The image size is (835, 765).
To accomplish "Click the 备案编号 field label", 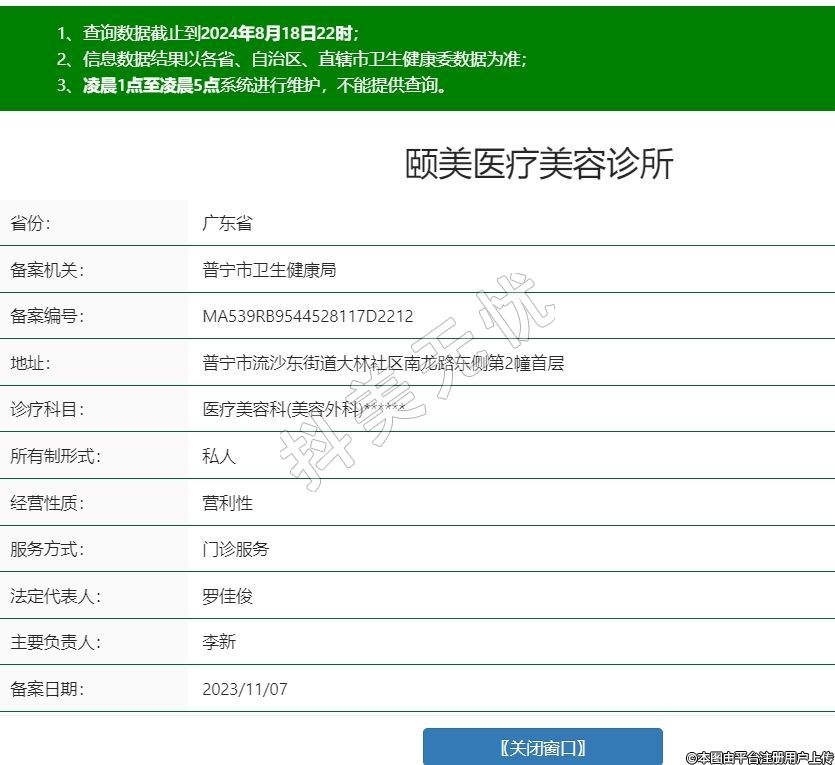I will coord(47,317).
